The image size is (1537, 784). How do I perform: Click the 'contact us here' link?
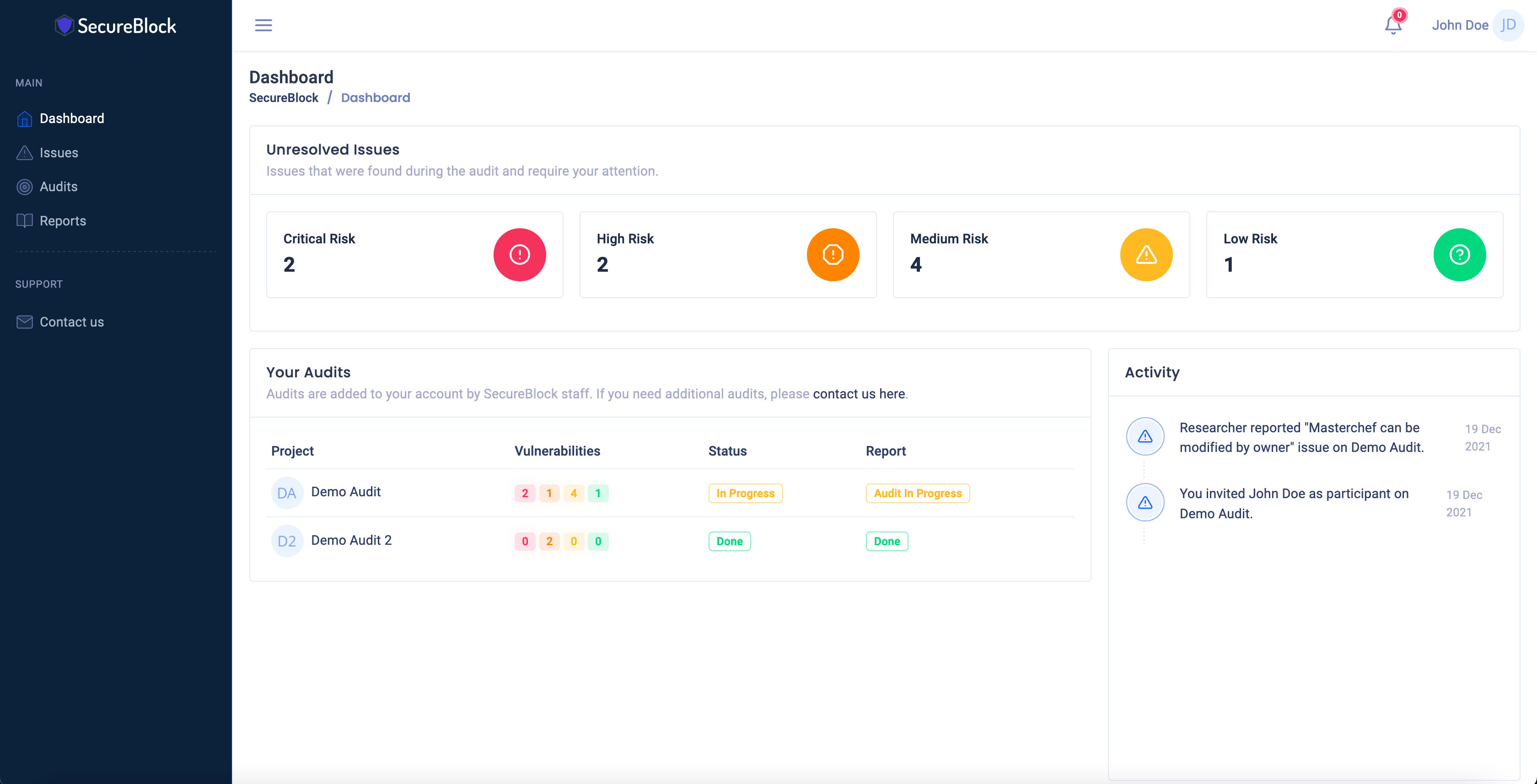click(x=859, y=394)
